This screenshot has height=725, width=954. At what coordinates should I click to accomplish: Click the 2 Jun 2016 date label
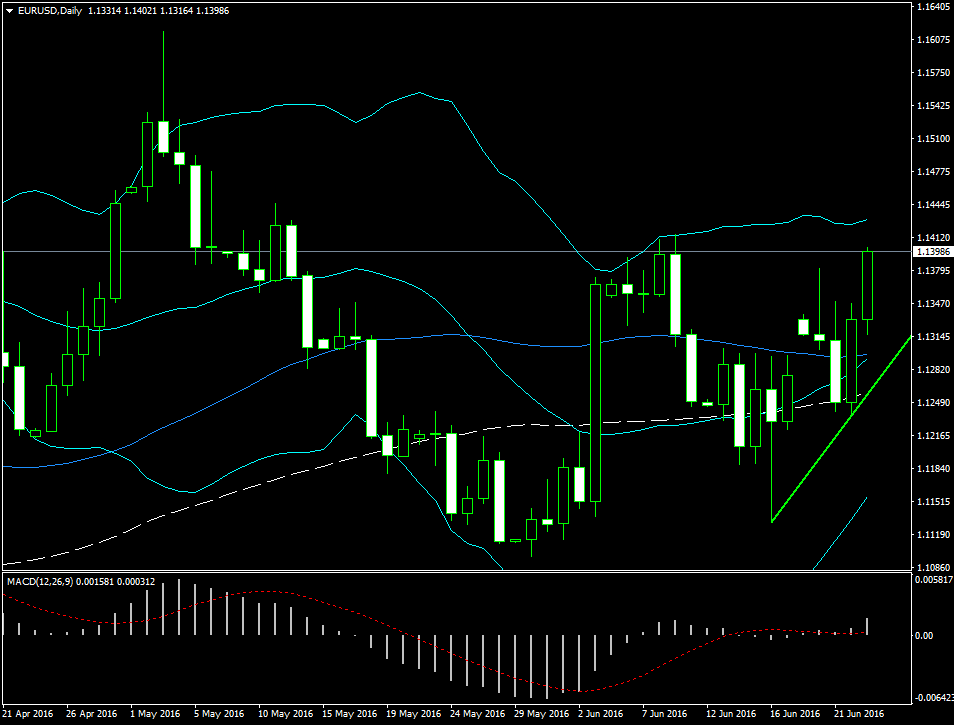coord(600,714)
